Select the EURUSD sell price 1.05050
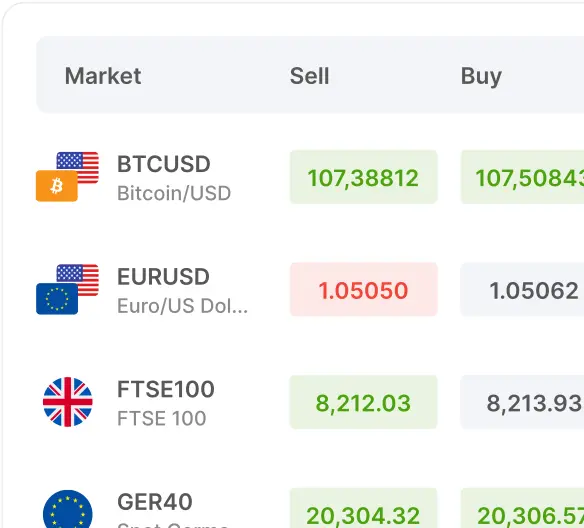Screen dimensions: 584x528 pos(364,289)
